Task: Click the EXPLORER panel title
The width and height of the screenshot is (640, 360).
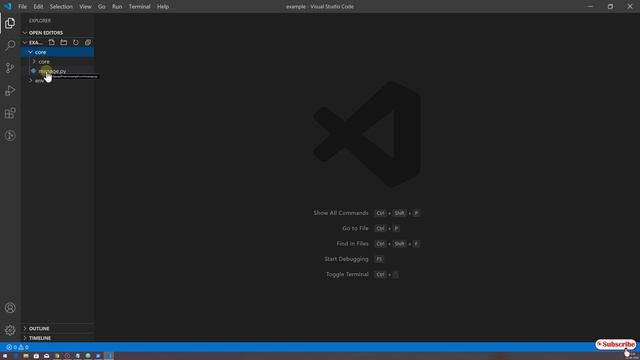Action: pyautogui.click(x=40, y=20)
